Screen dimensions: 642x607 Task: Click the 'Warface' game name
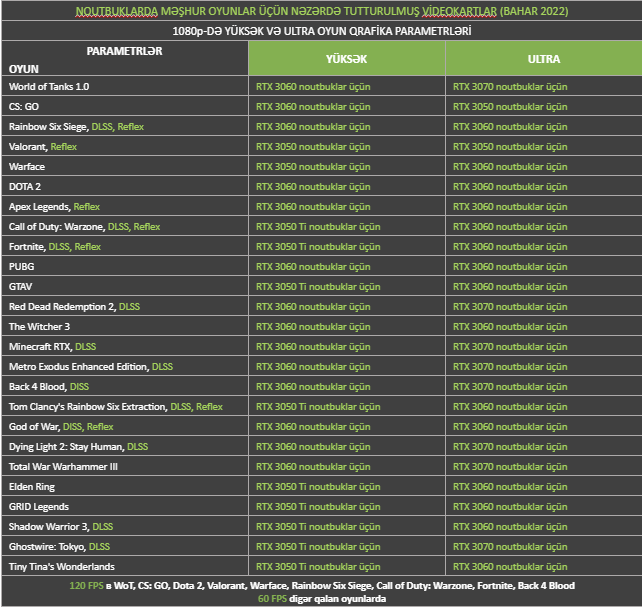pyautogui.click(x=27, y=167)
